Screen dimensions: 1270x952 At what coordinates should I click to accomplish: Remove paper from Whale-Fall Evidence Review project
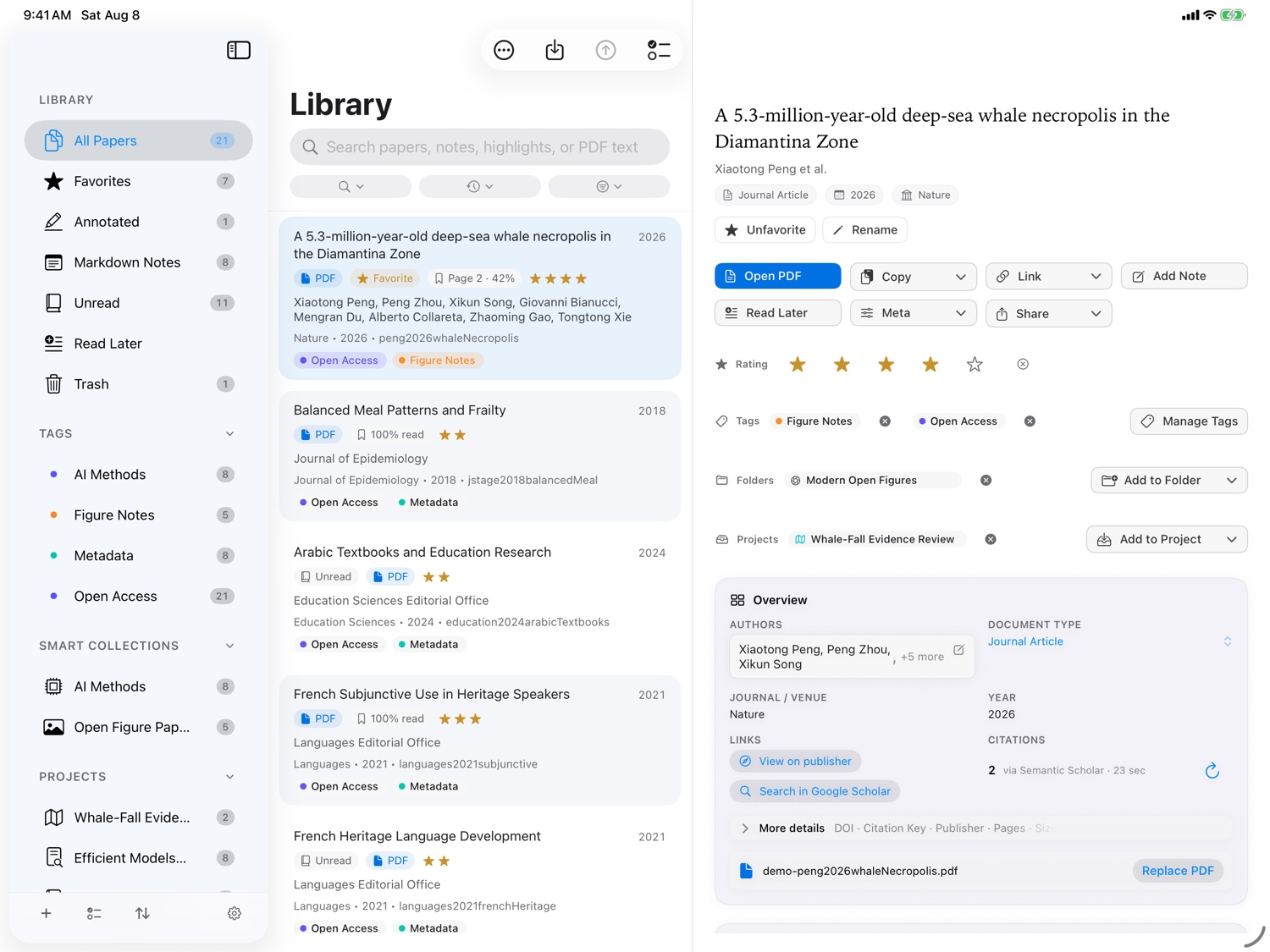(x=991, y=540)
